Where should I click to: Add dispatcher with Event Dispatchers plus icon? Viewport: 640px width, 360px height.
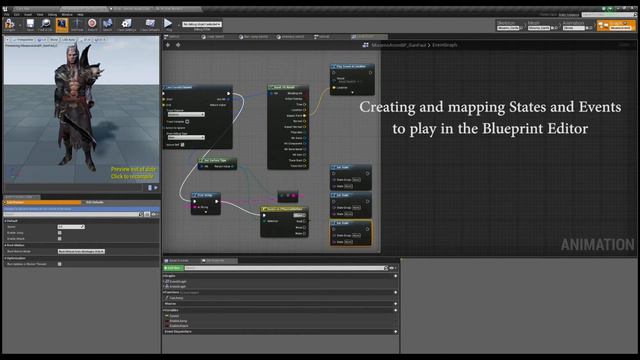[x=396, y=331]
